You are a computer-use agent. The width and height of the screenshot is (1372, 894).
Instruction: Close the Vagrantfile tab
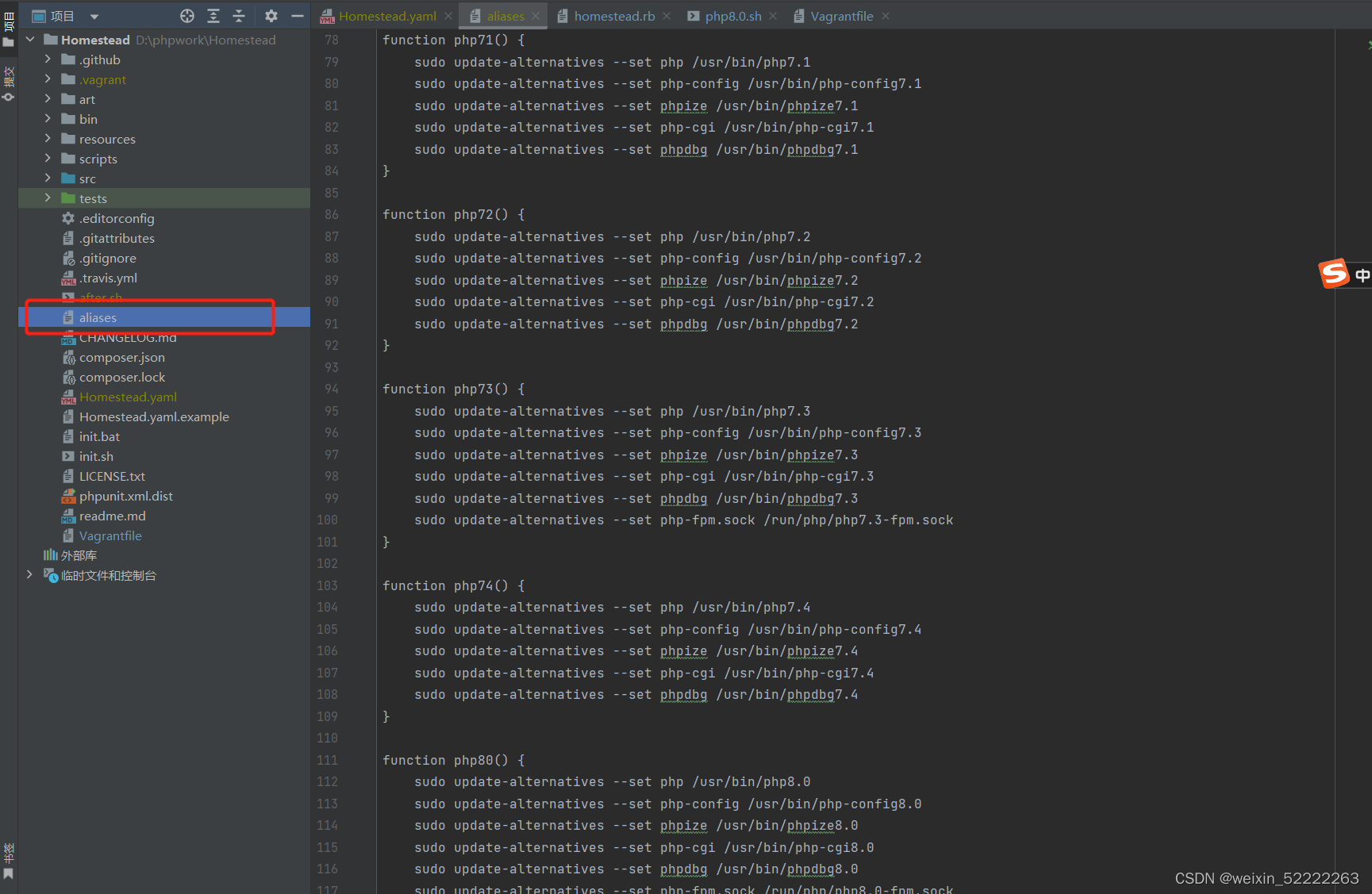click(886, 15)
